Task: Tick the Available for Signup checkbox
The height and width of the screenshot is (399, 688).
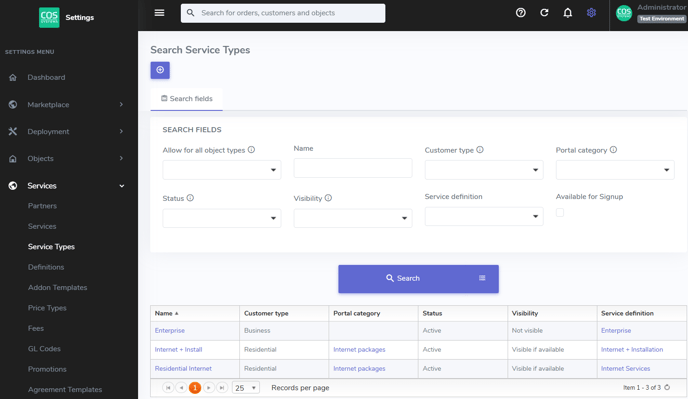Action: coord(560,212)
